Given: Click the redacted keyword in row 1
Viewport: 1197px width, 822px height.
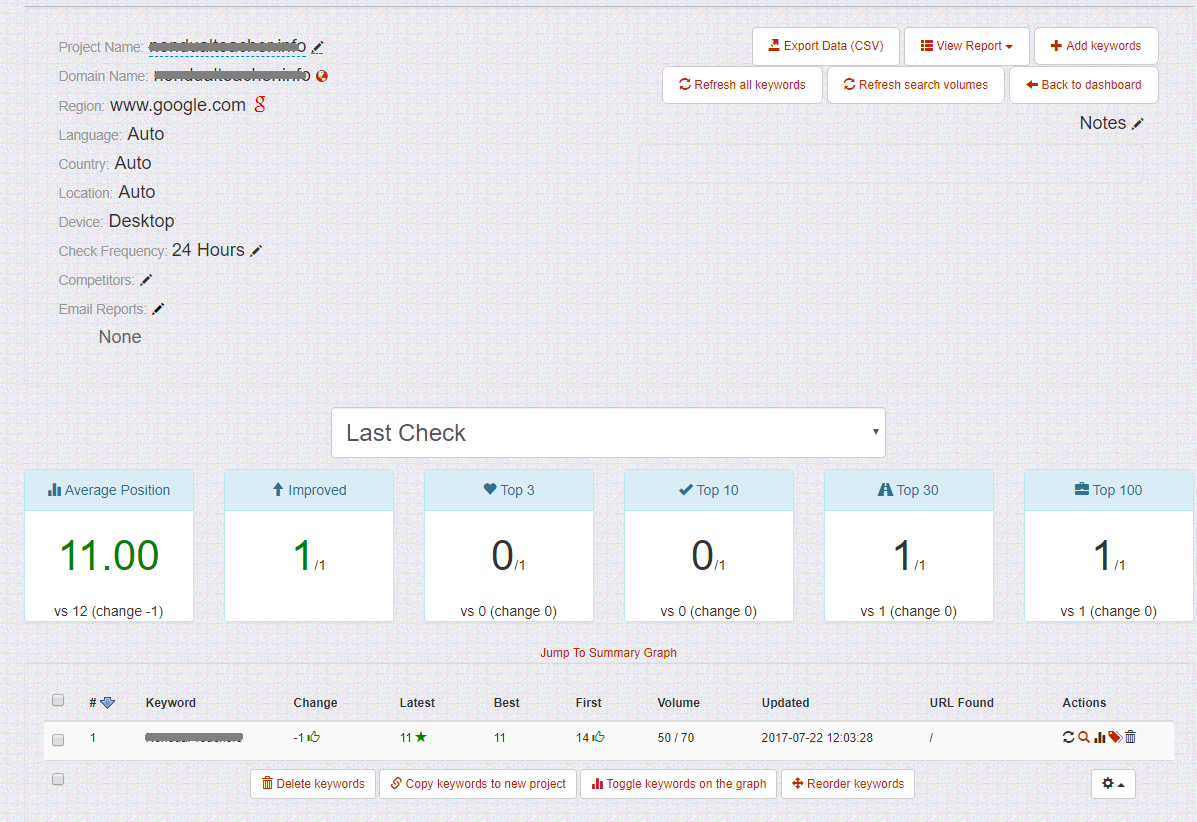Looking at the screenshot, I should [194, 737].
